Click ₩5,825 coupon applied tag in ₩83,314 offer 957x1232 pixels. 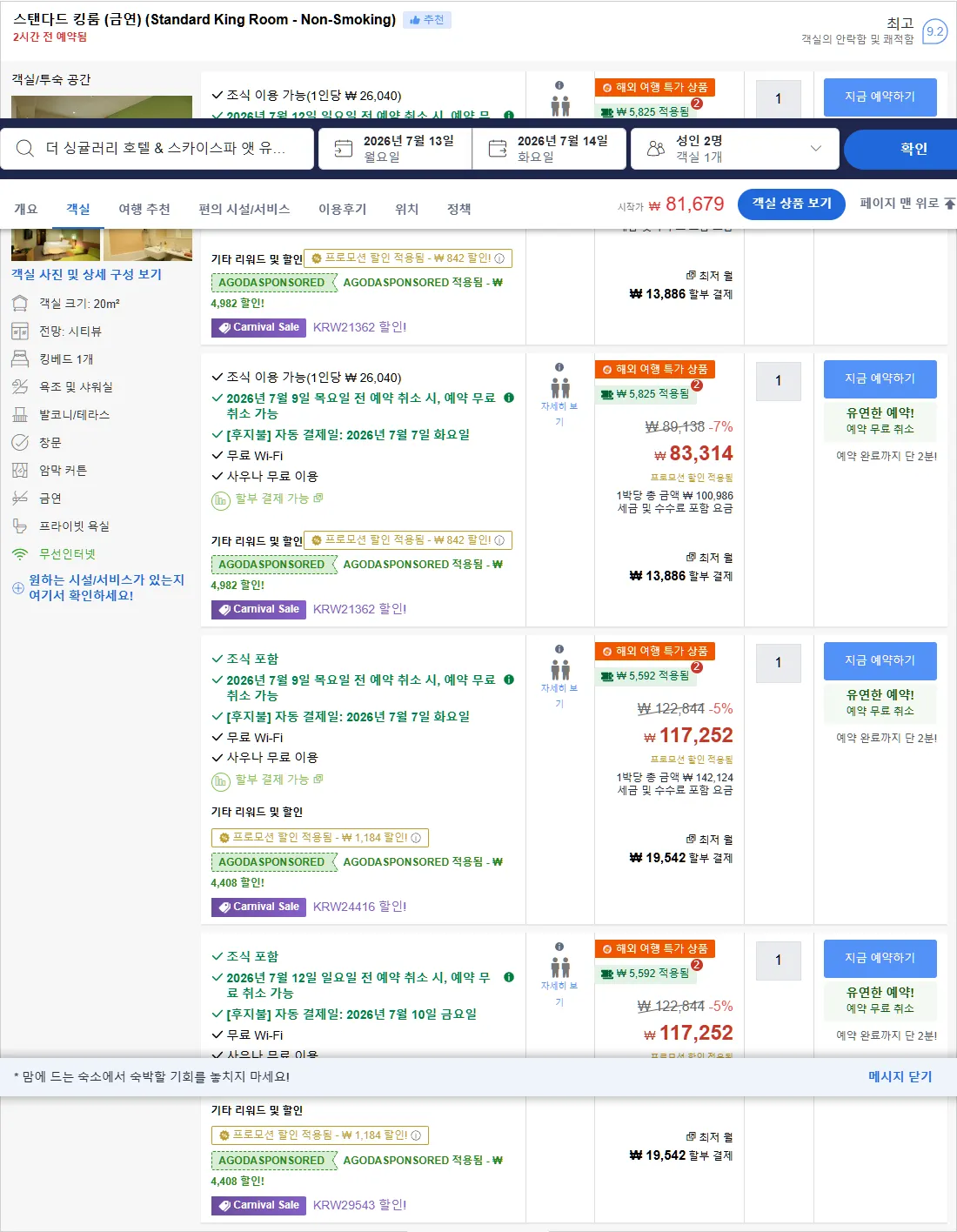(648, 394)
